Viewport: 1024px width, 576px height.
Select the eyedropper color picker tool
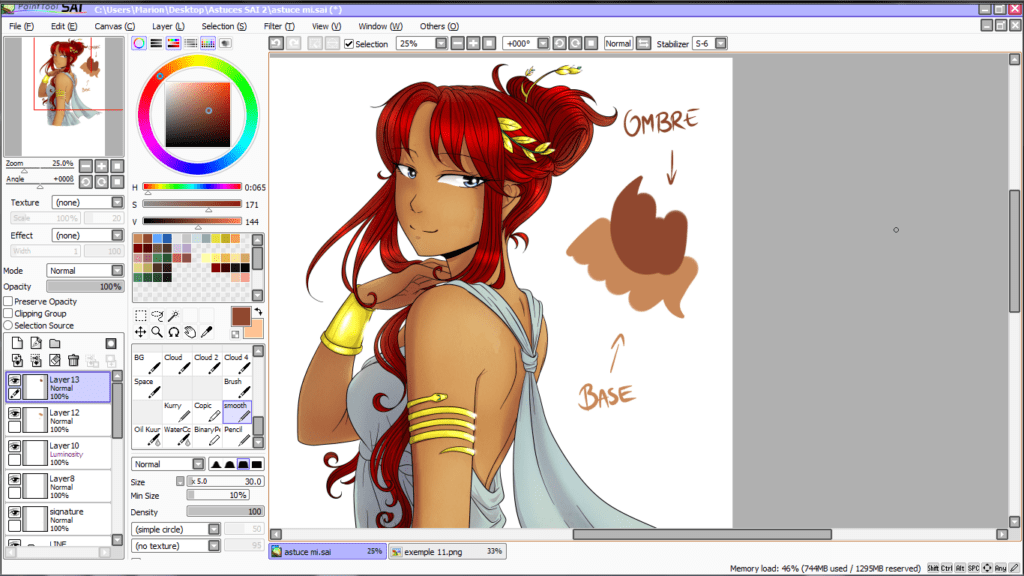tap(206, 332)
